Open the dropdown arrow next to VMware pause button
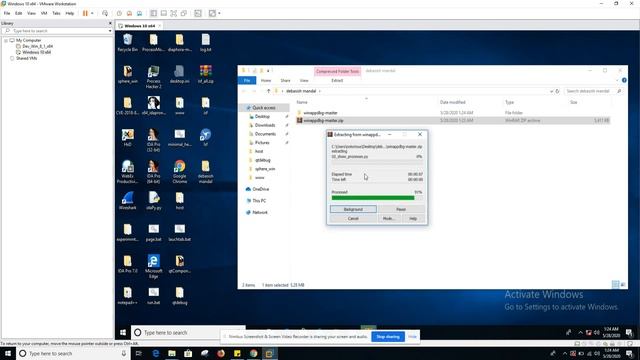Screen dimensions: 640x360 pos(92,13)
